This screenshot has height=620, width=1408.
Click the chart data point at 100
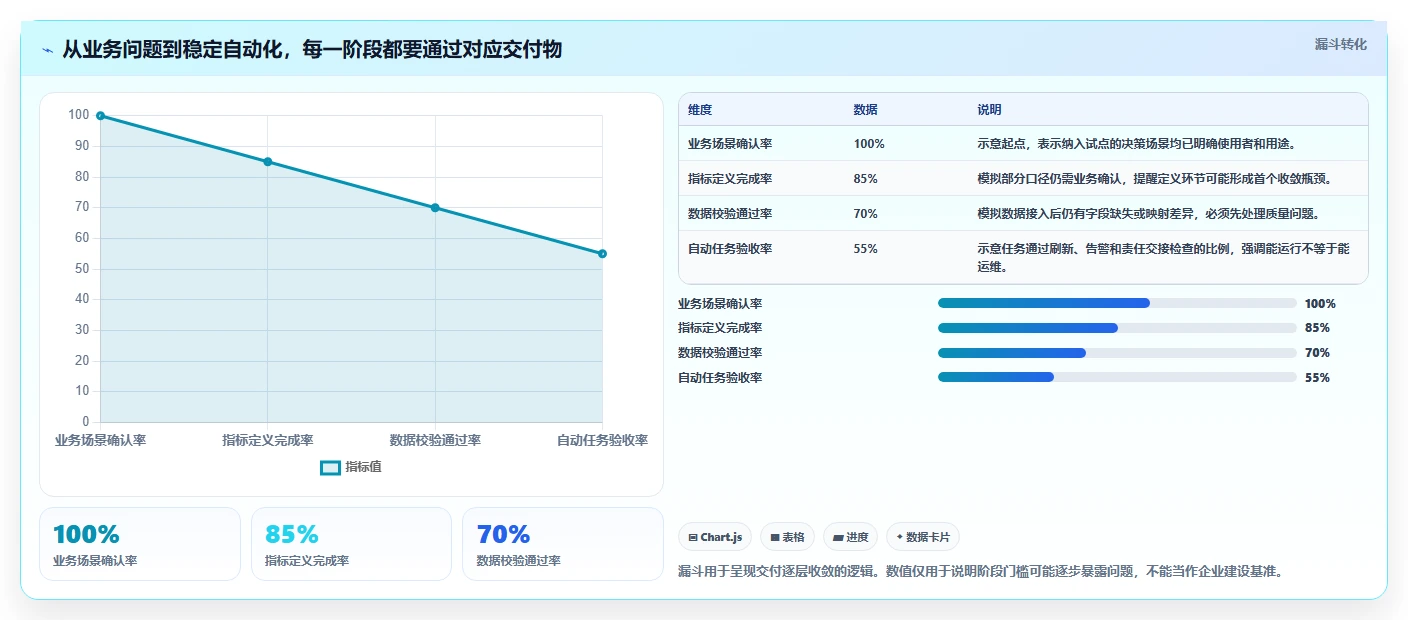point(100,116)
